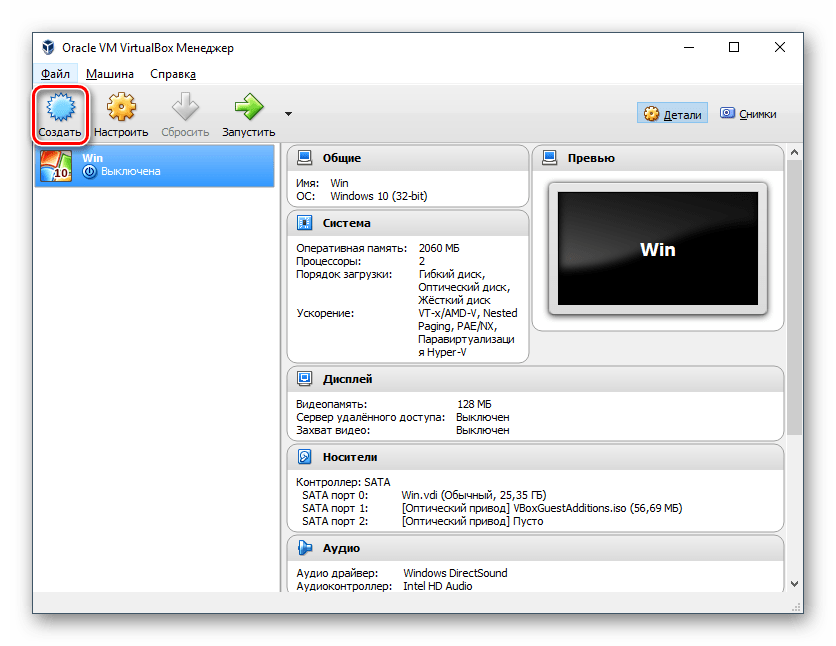The width and height of the screenshot is (836, 646).
Task: Click the Носители section icon
Action: click(301, 457)
